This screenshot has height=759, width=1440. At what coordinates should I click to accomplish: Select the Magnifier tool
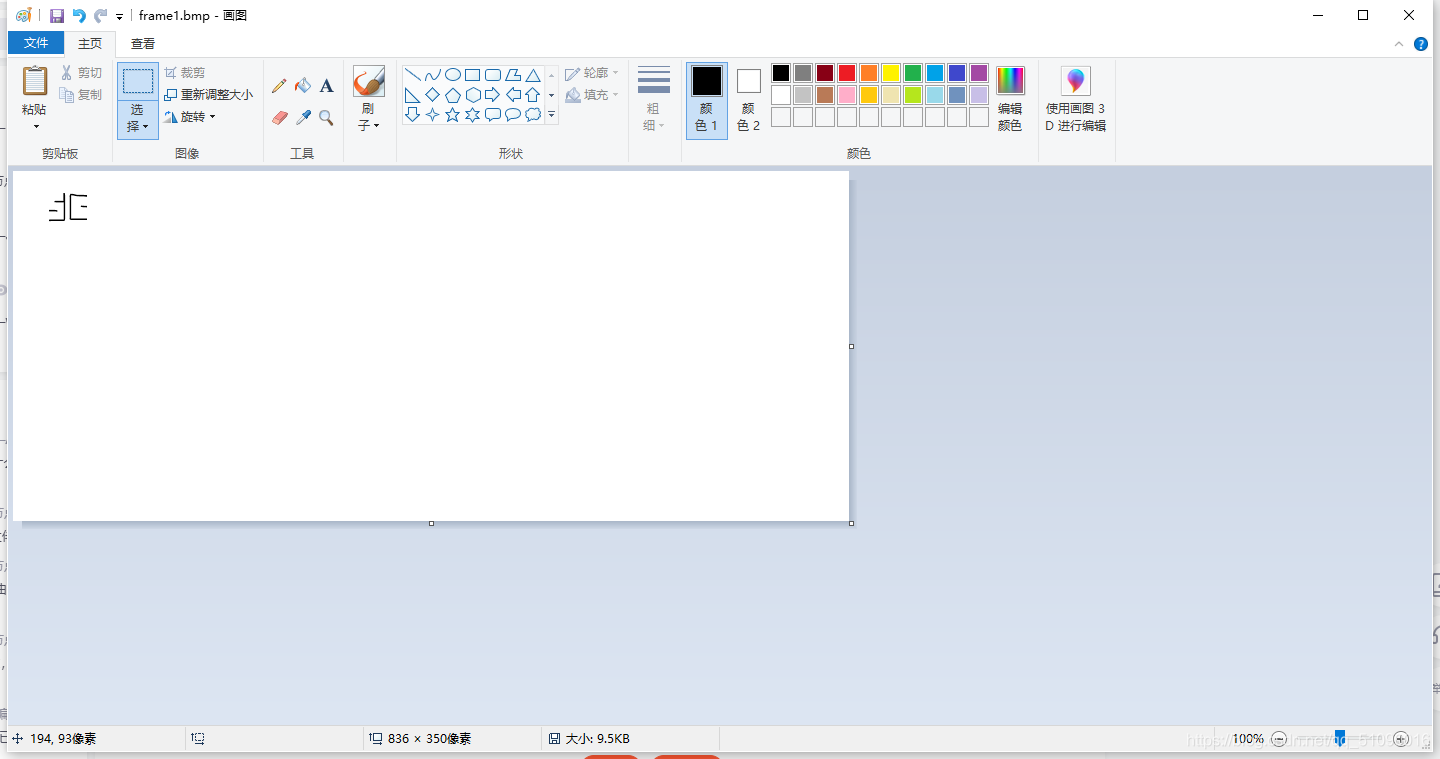(326, 117)
